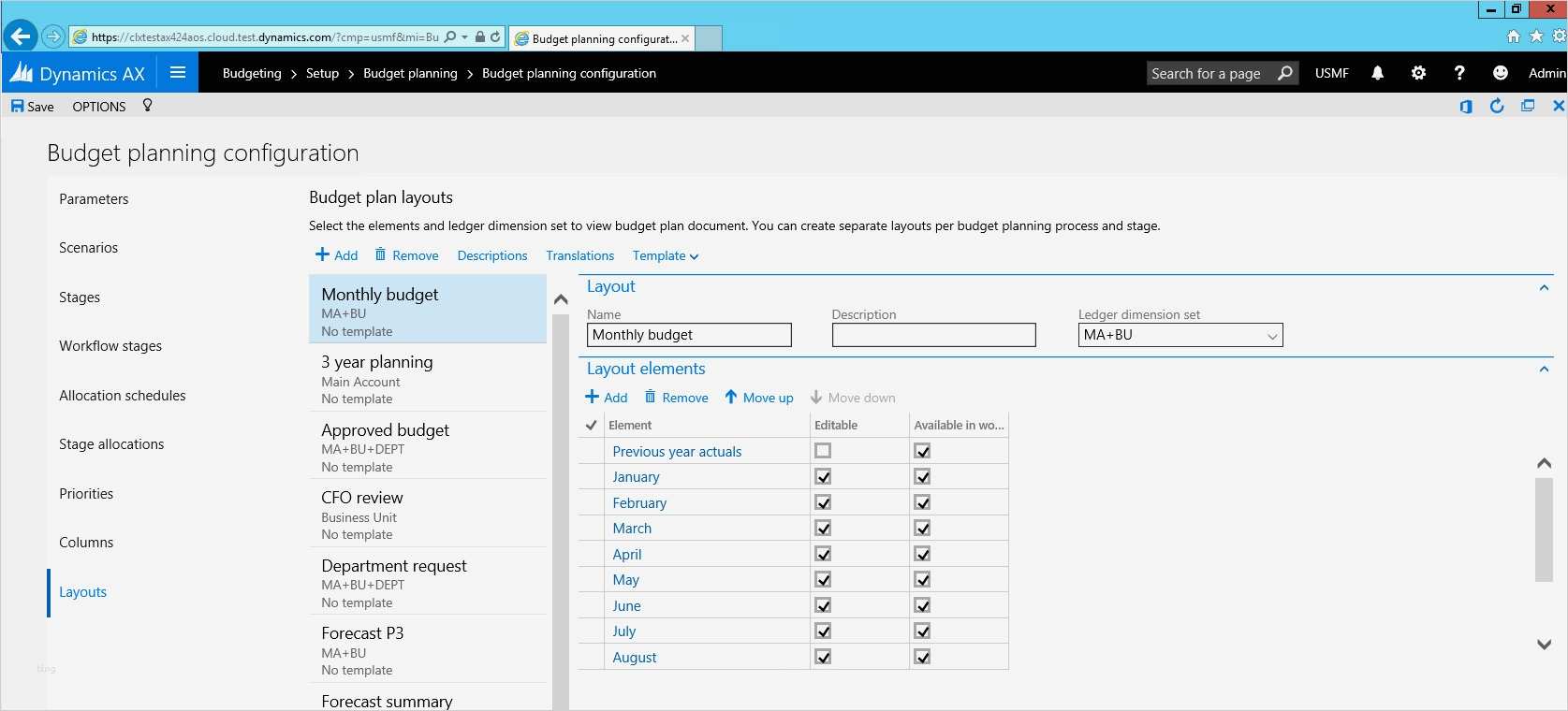The width and height of the screenshot is (1568, 711).
Task: Click the browser back arrow
Action: pos(20,36)
